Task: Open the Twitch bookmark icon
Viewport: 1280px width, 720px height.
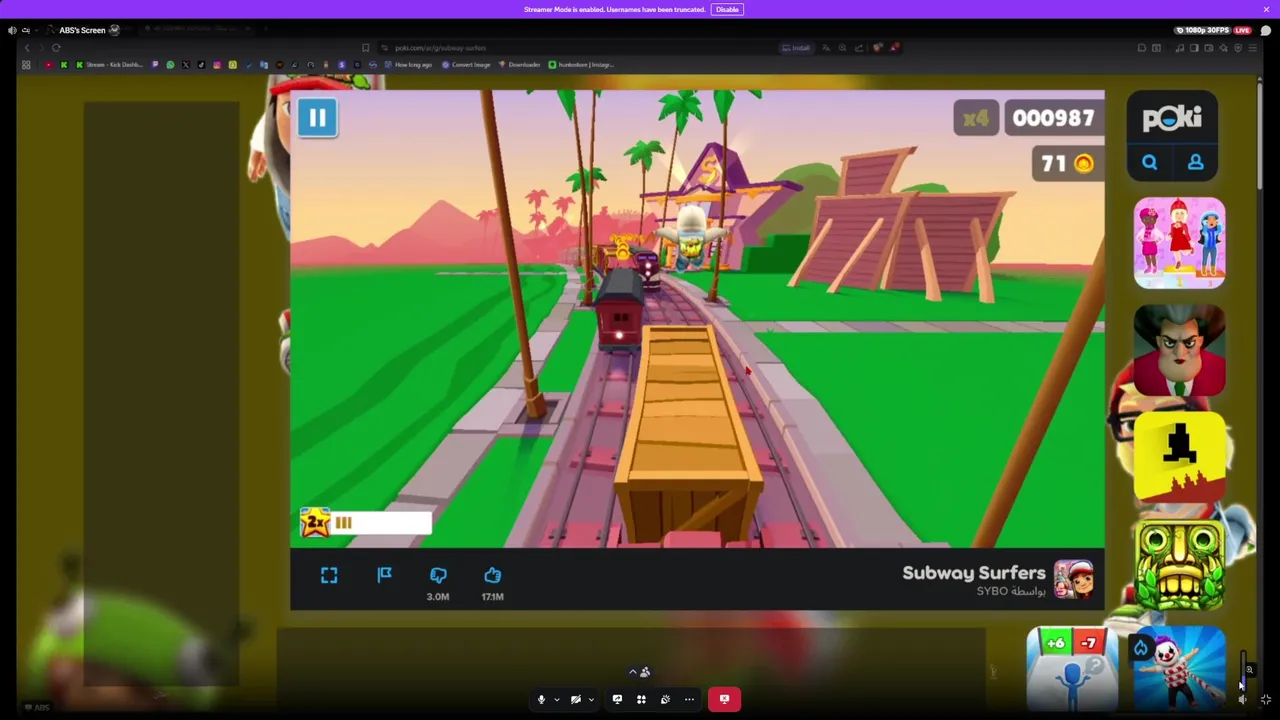Action: point(155,65)
